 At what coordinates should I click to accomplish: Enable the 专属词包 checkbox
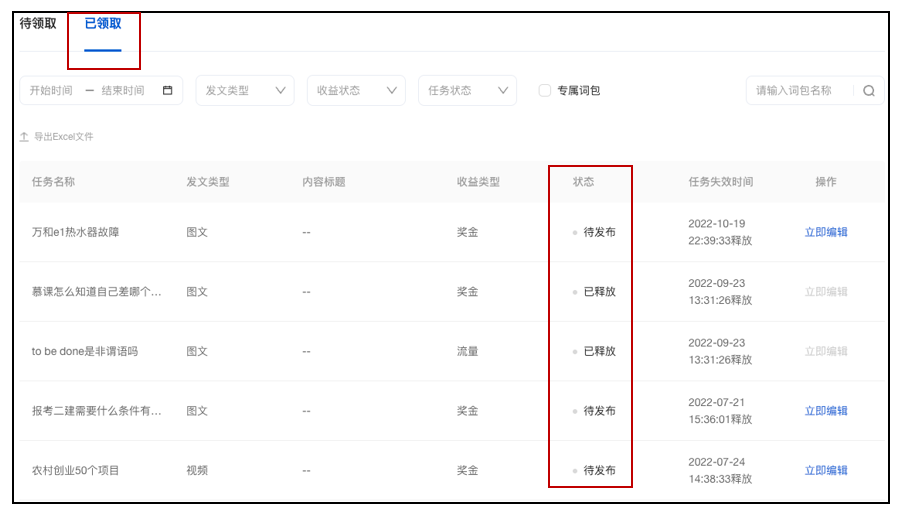[545, 90]
